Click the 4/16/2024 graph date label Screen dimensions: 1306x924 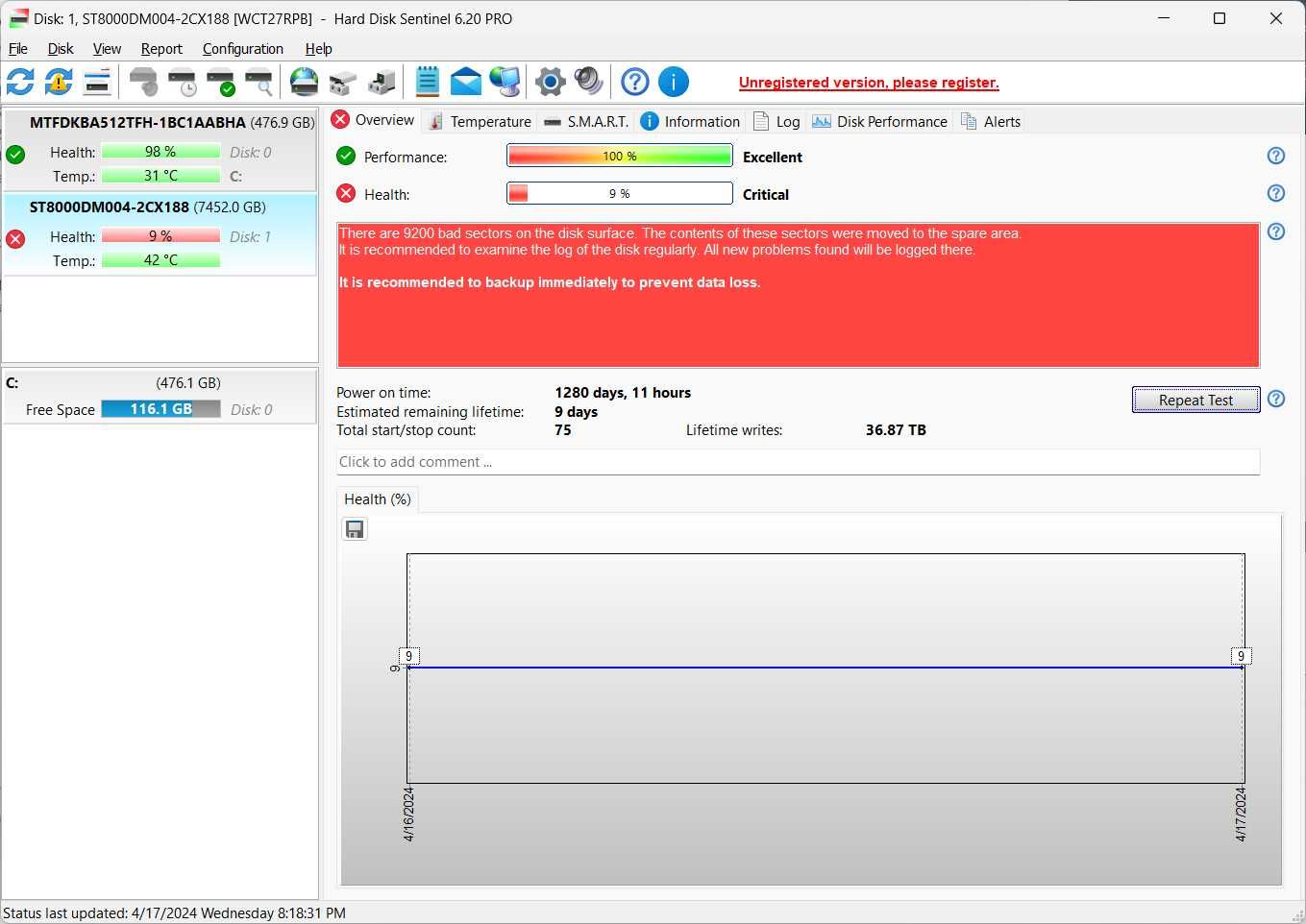[x=407, y=815]
